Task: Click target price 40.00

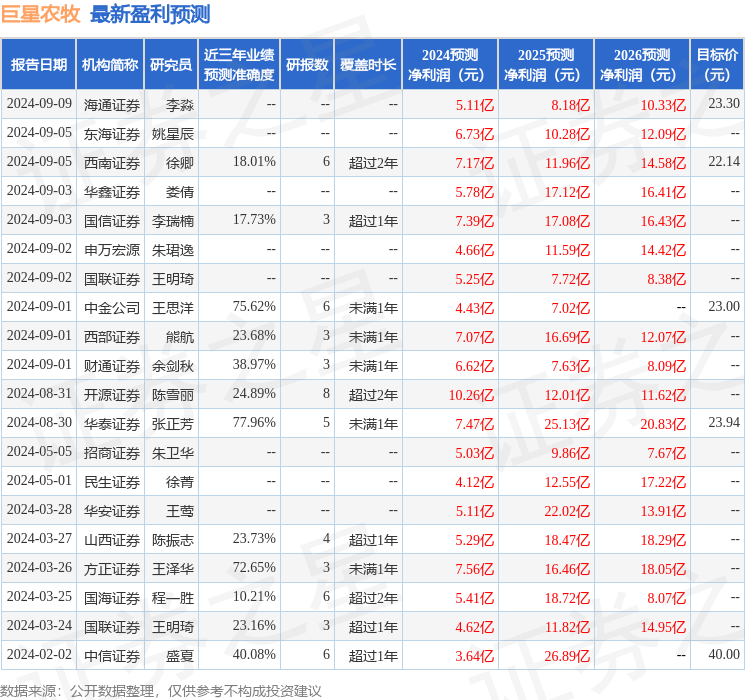Action: (x=724, y=654)
